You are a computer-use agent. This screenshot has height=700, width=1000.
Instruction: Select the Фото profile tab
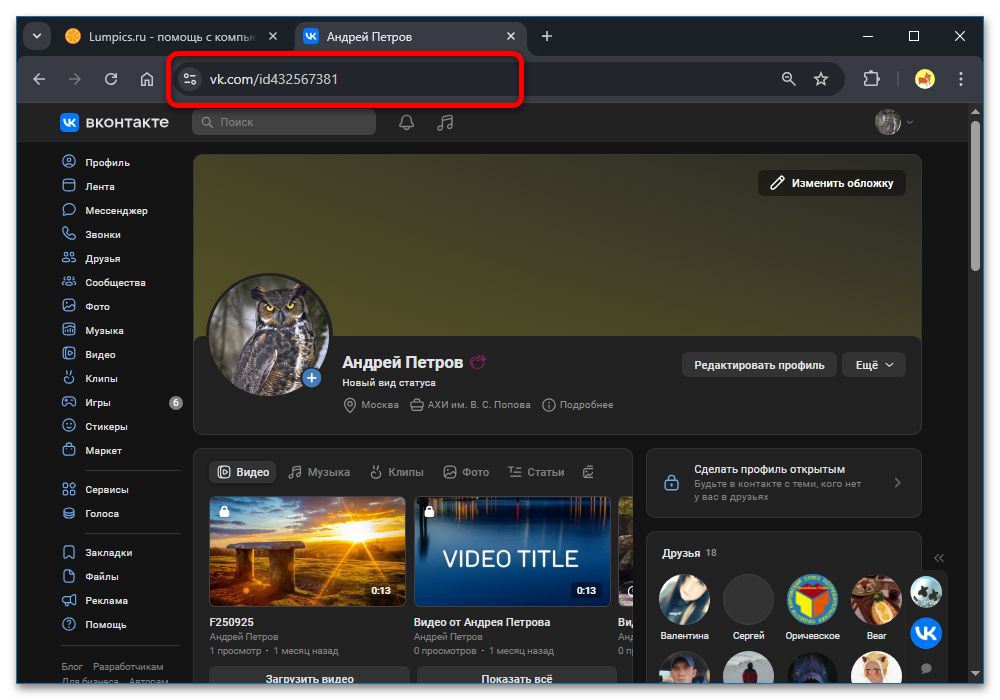pyautogui.click(x=466, y=472)
